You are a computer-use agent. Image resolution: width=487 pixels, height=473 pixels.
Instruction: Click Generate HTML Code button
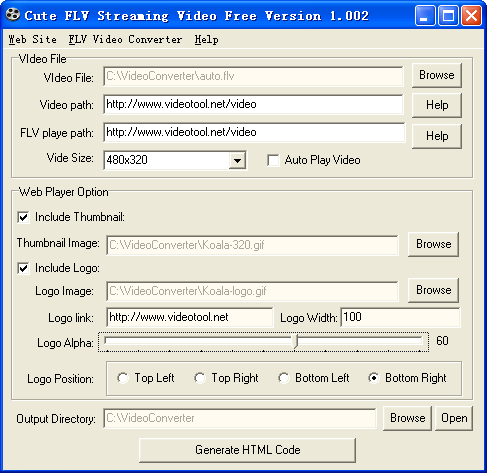(247, 450)
